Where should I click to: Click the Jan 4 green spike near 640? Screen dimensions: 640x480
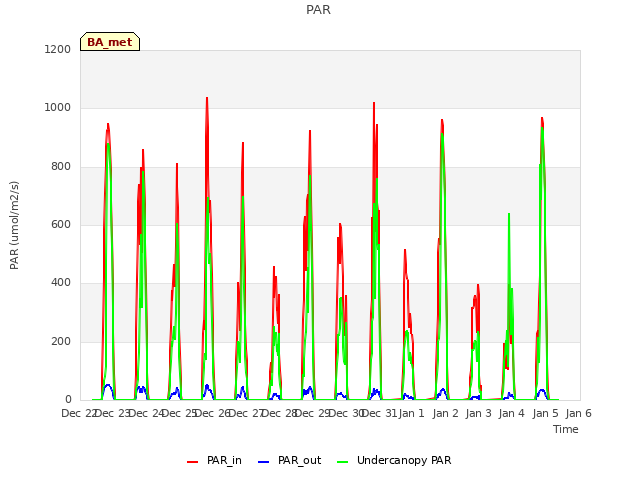[509, 215]
